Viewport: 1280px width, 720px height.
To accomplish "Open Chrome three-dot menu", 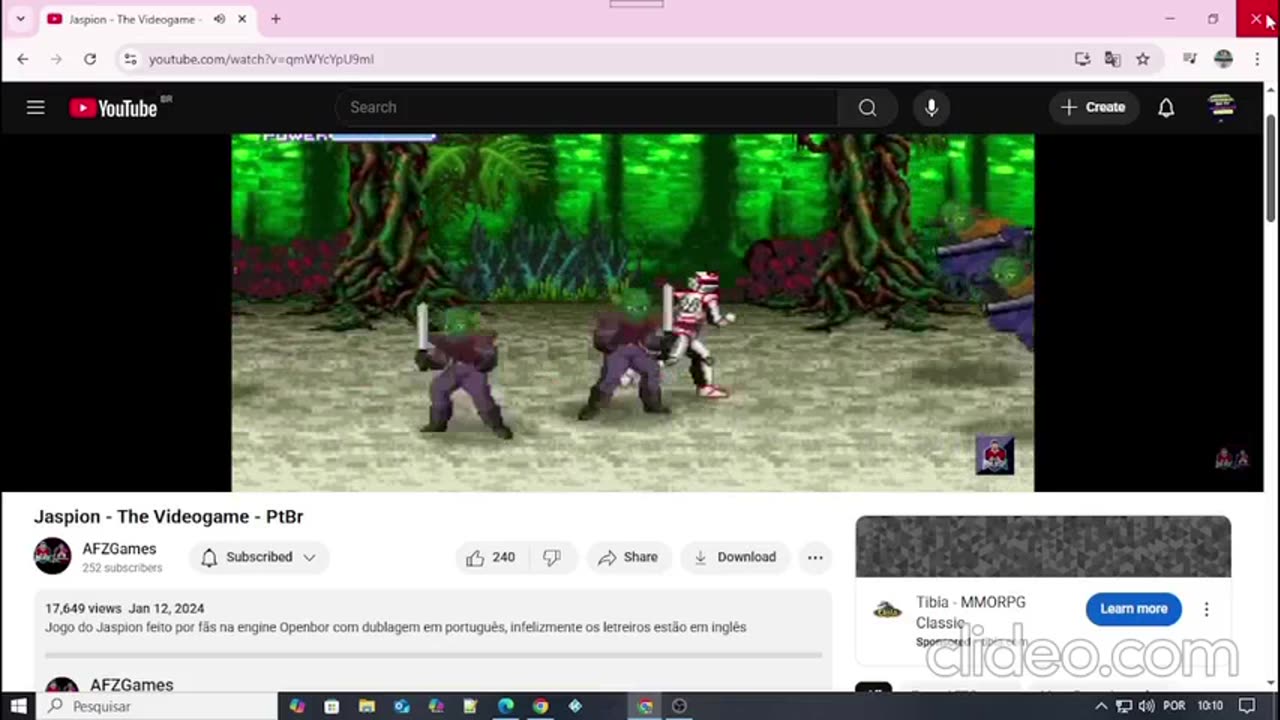I will 1257,59.
